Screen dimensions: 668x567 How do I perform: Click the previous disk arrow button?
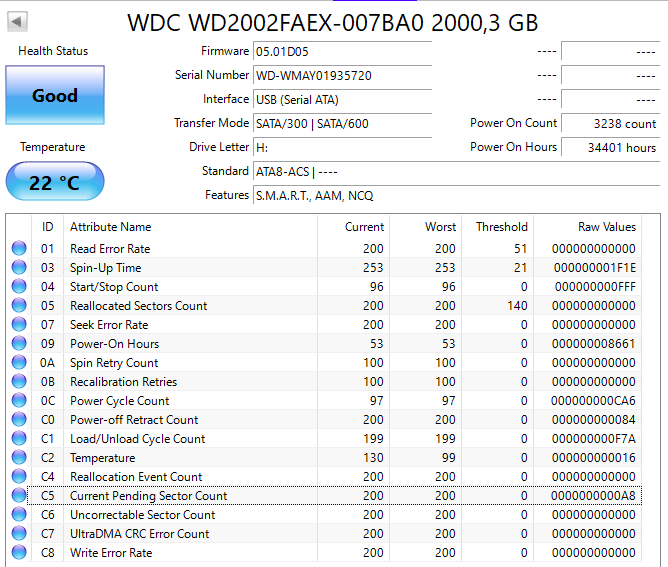(18, 21)
